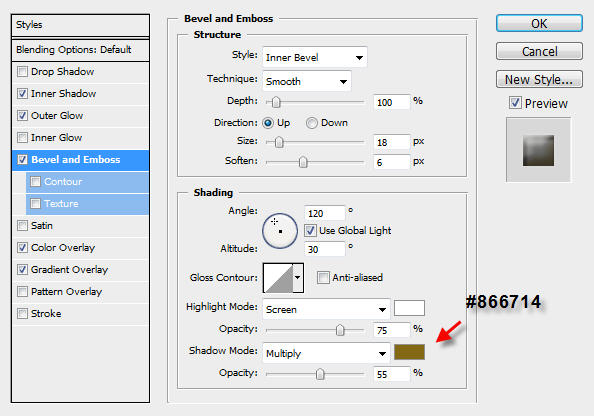Open the Contour sub-settings
This screenshot has width=594, height=416.
click(63, 181)
